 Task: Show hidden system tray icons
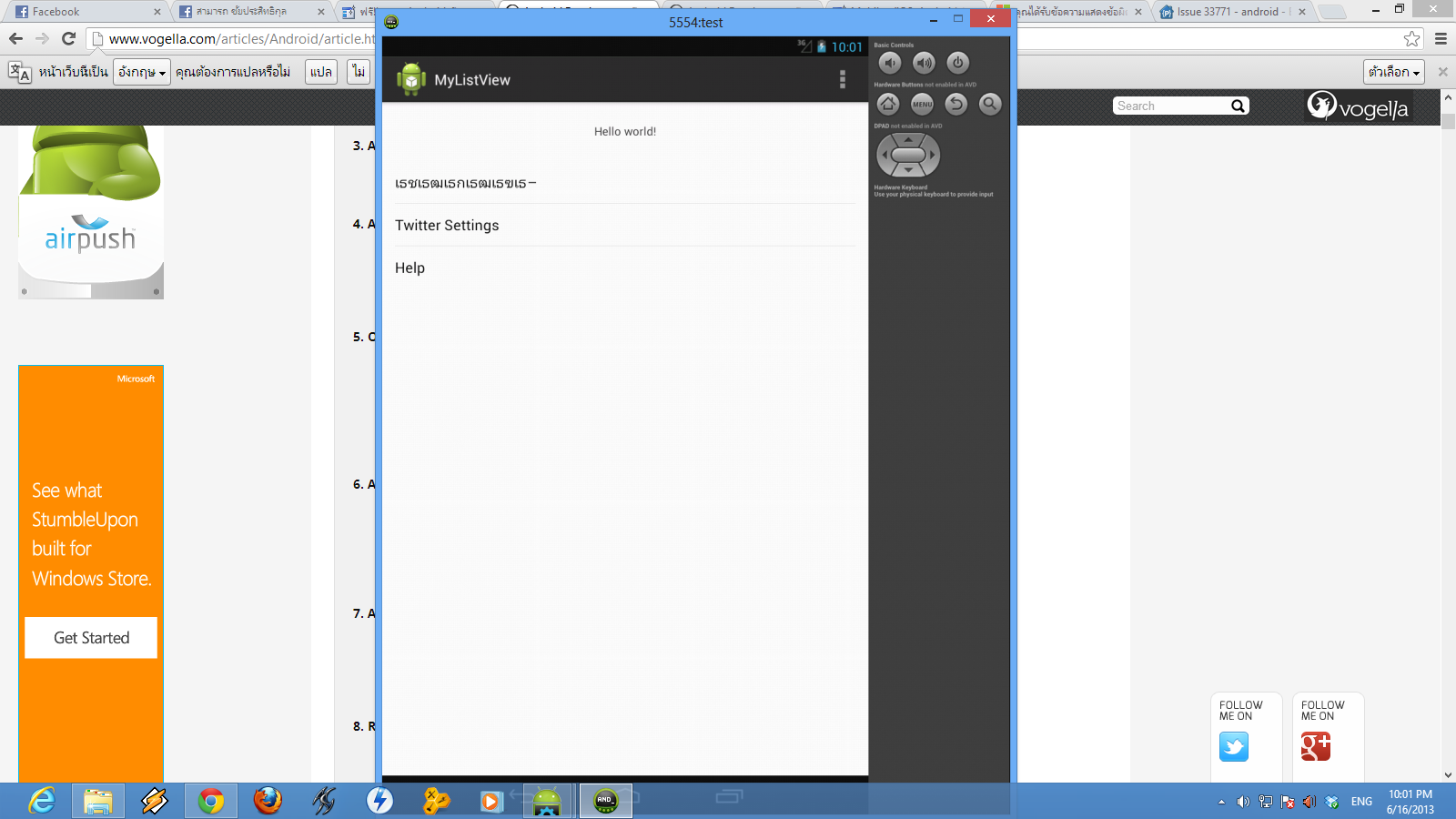[1221, 802]
